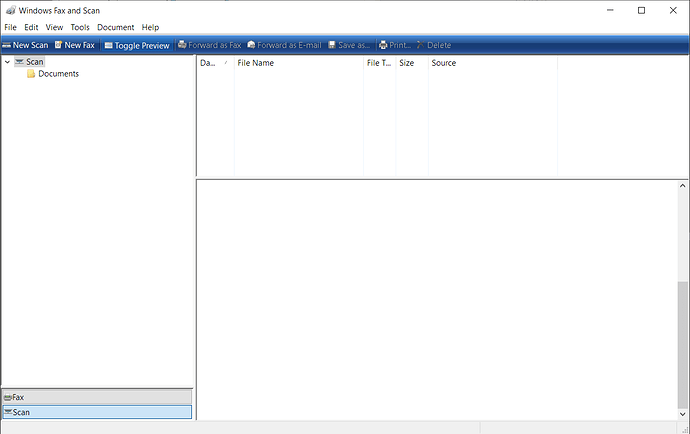Click the Save as toolbar icon
This screenshot has height=434, width=690.
333,45
